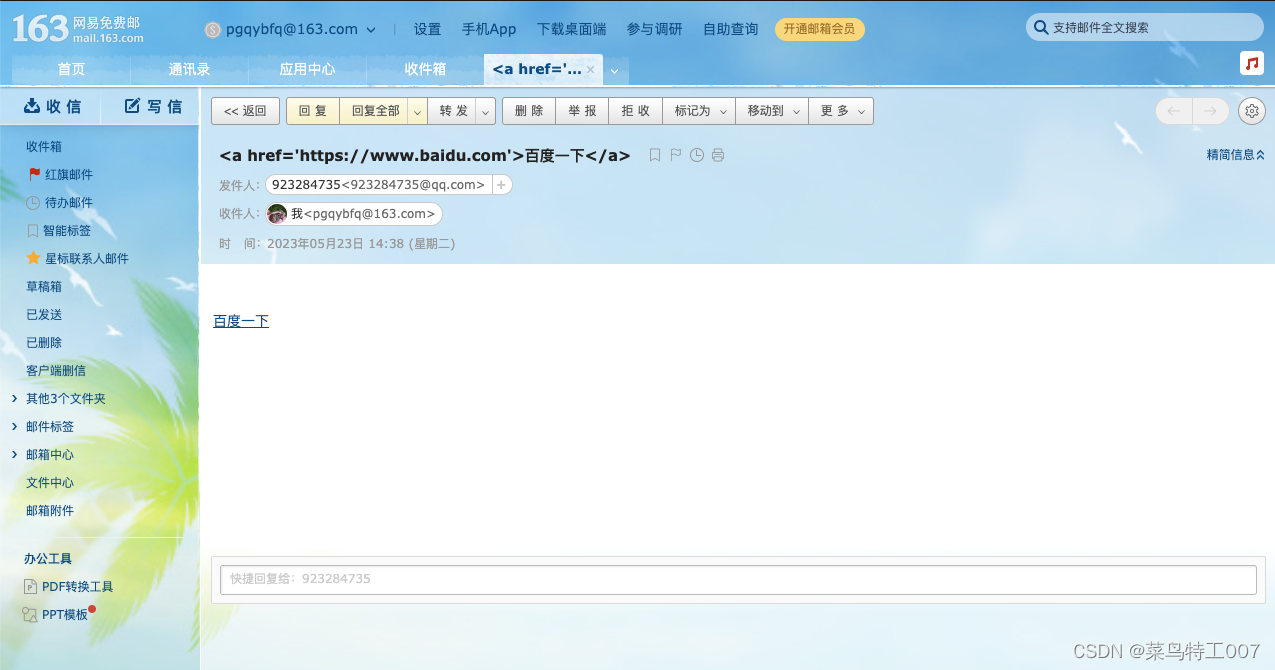The width and height of the screenshot is (1275, 670).
Task: Open 已发送 sent folder
Action: [x=44, y=314]
